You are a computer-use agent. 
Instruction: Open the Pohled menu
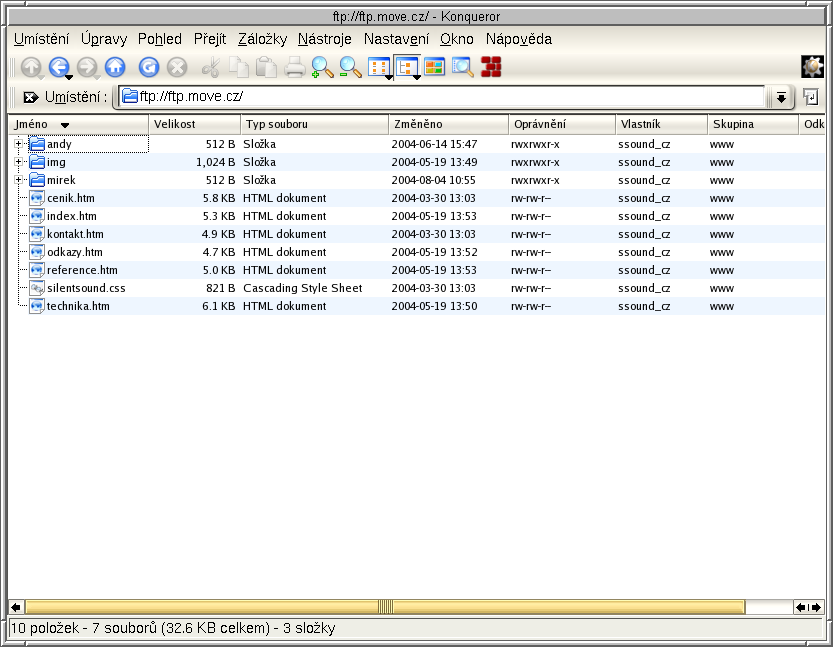[x=160, y=39]
